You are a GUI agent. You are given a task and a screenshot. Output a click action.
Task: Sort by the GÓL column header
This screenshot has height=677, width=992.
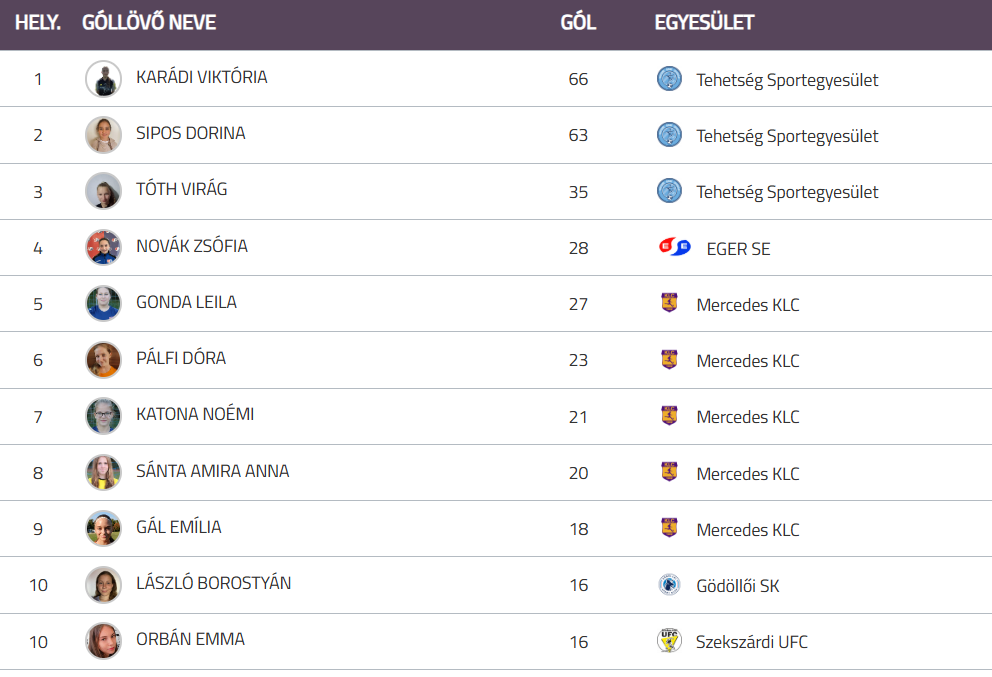(578, 23)
